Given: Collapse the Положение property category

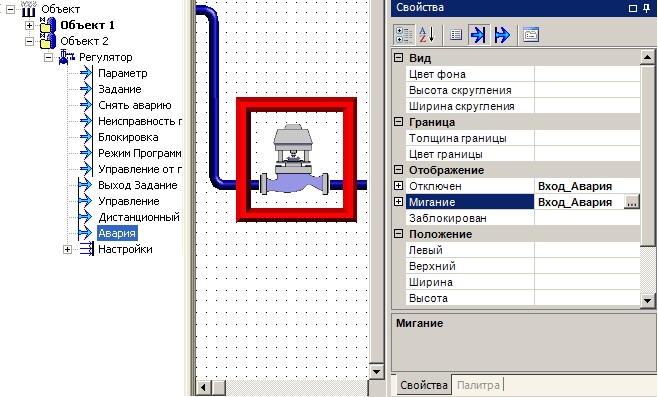Looking at the screenshot, I should (x=399, y=234).
